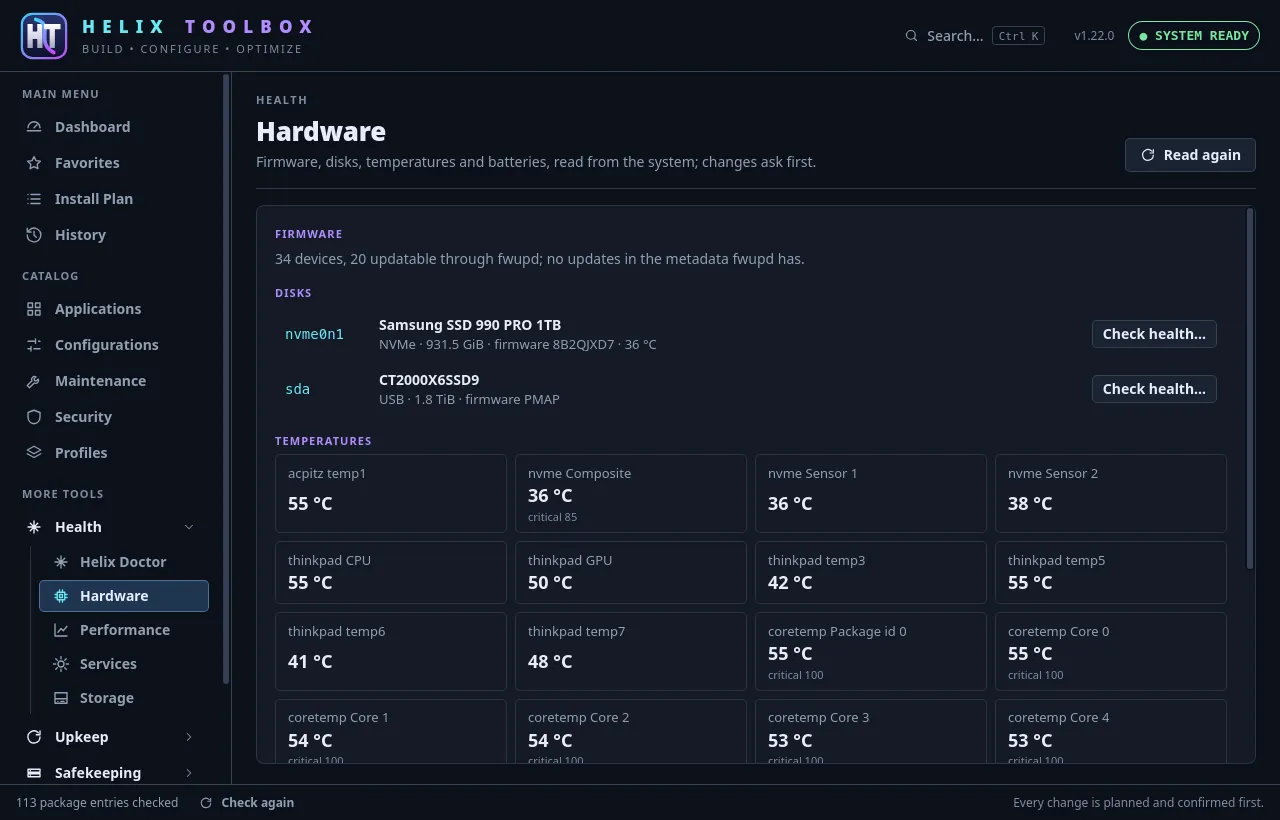Screen dimensions: 1280x820
Task: Click the Configurations sliders icon
Action: pos(34,345)
